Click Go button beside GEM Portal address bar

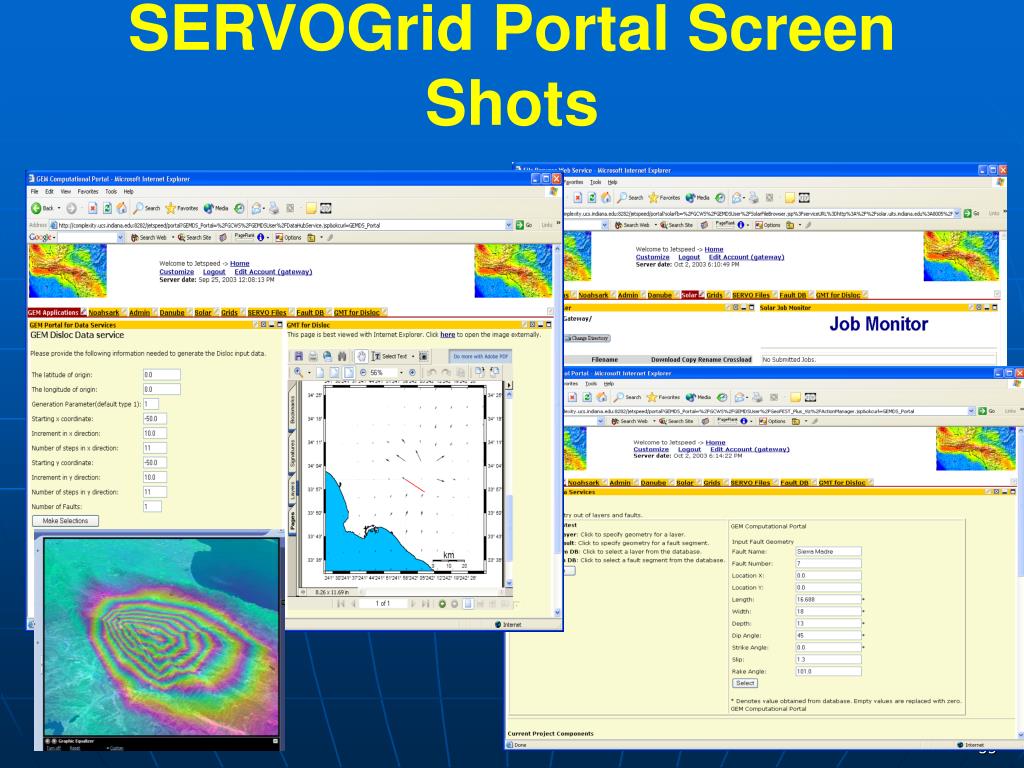(524, 225)
